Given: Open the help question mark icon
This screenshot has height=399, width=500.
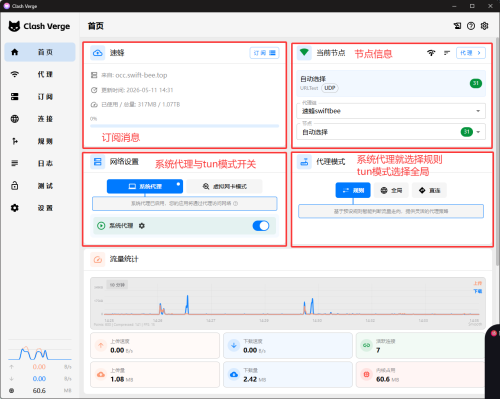Looking at the screenshot, I should tap(471, 26).
